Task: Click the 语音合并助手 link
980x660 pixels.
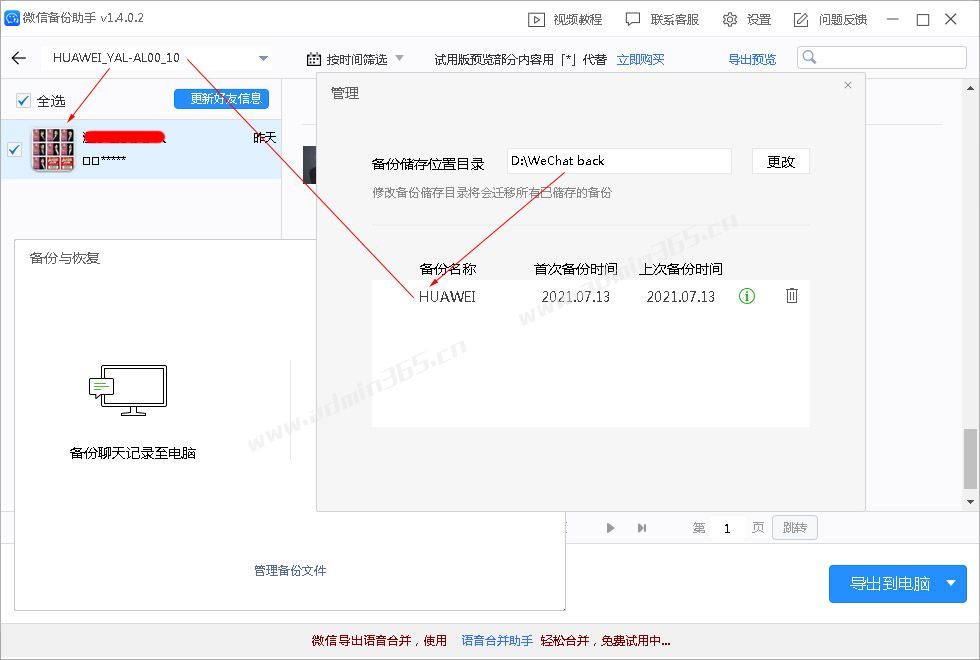Action: pyautogui.click(x=497, y=641)
